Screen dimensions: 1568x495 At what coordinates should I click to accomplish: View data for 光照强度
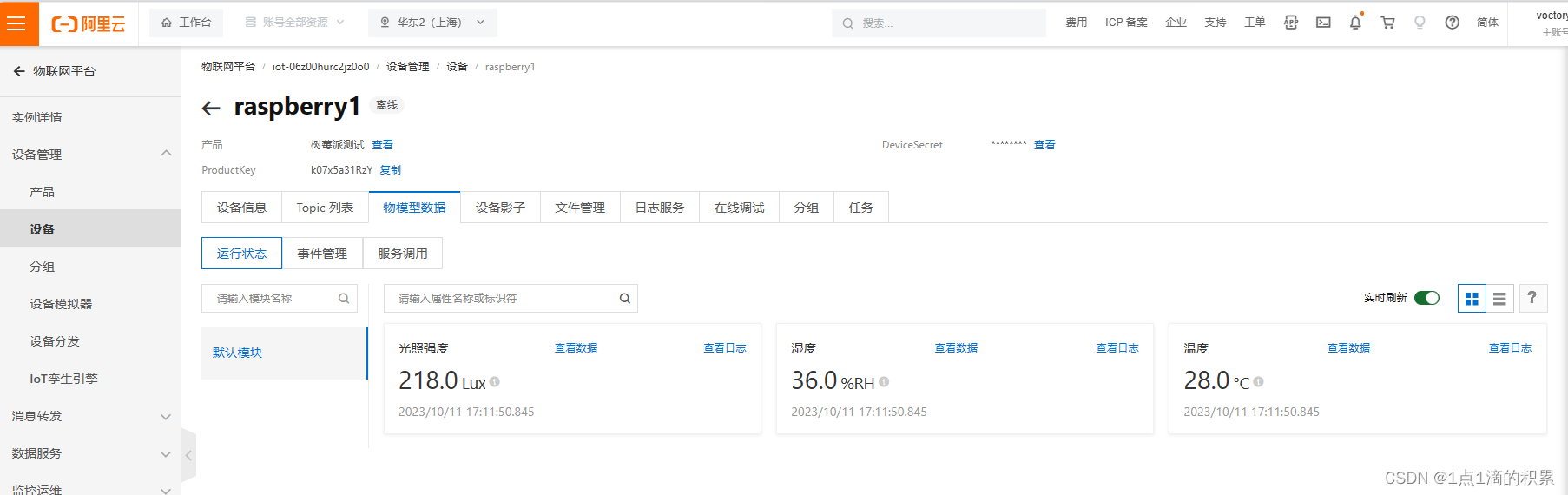576,348
